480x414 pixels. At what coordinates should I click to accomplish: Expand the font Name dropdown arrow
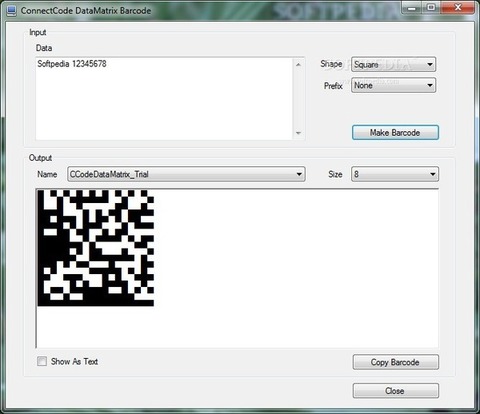299,174
